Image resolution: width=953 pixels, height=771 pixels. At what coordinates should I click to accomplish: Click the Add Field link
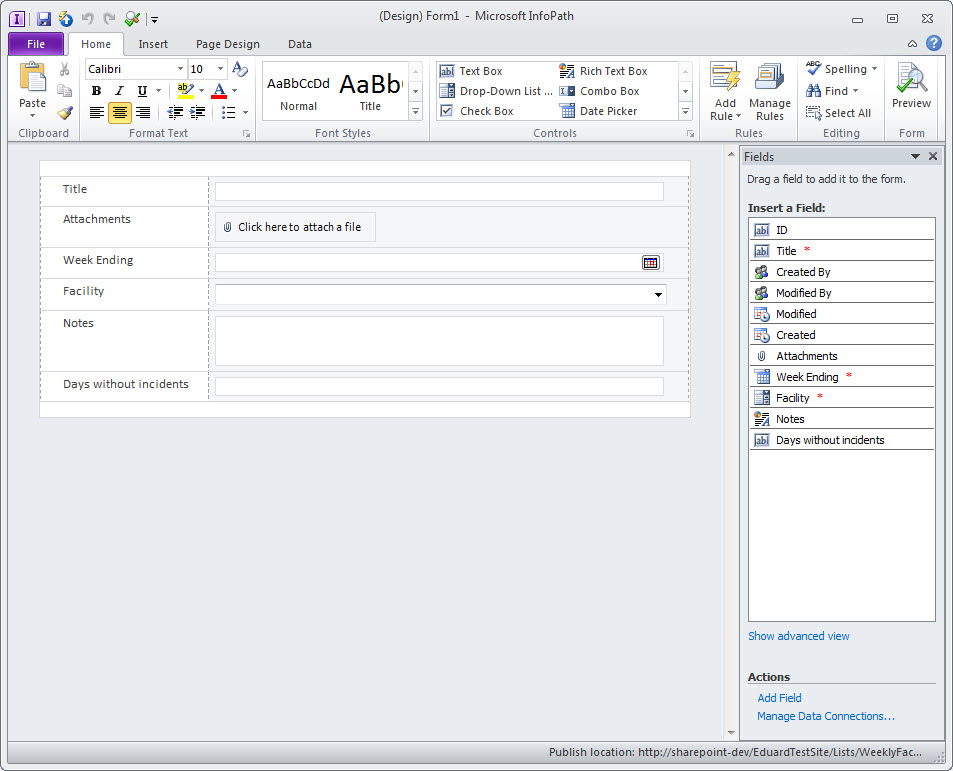[x=779, y=698]
